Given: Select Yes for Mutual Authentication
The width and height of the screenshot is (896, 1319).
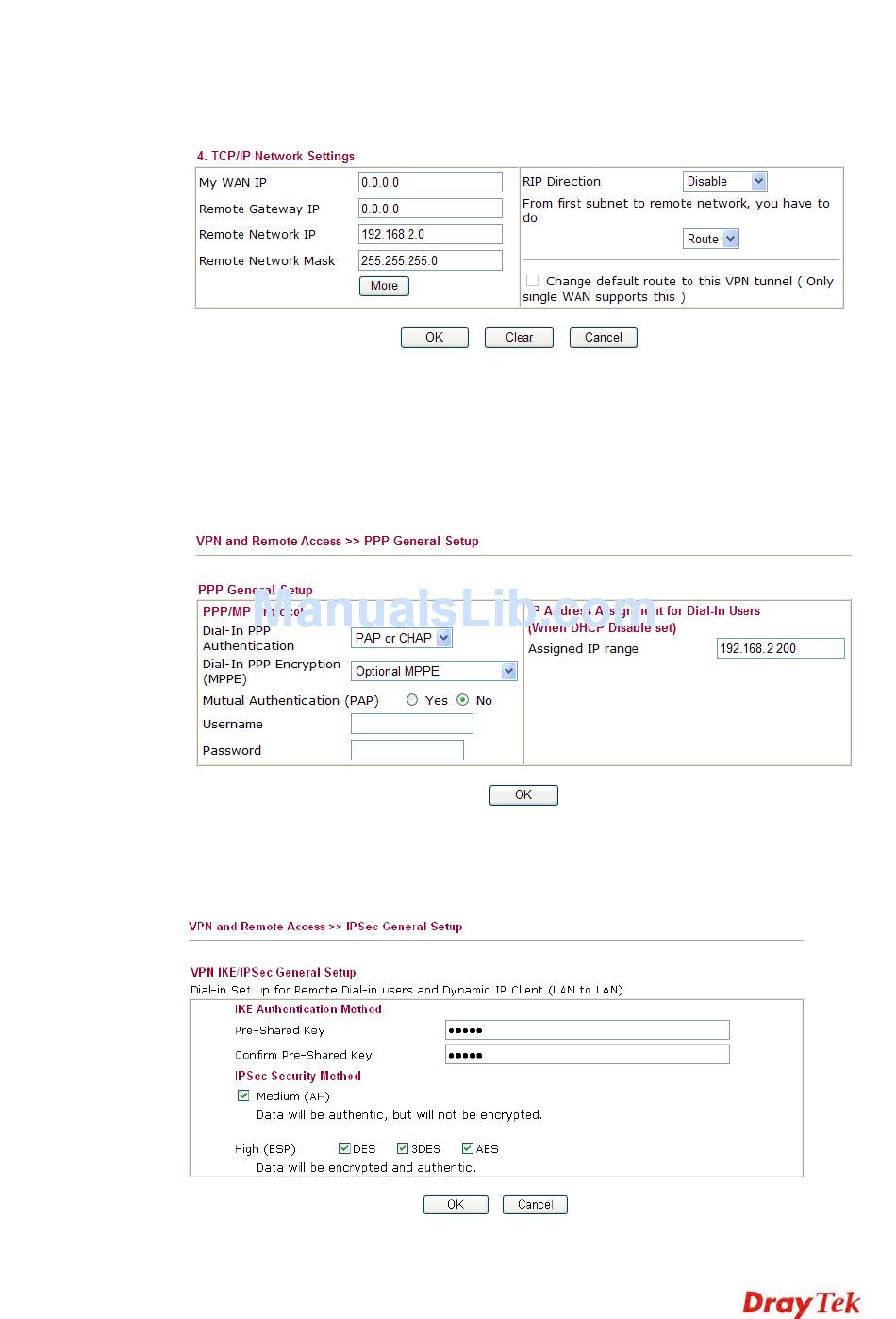Looking at the screenshot, I should [412, 700].
